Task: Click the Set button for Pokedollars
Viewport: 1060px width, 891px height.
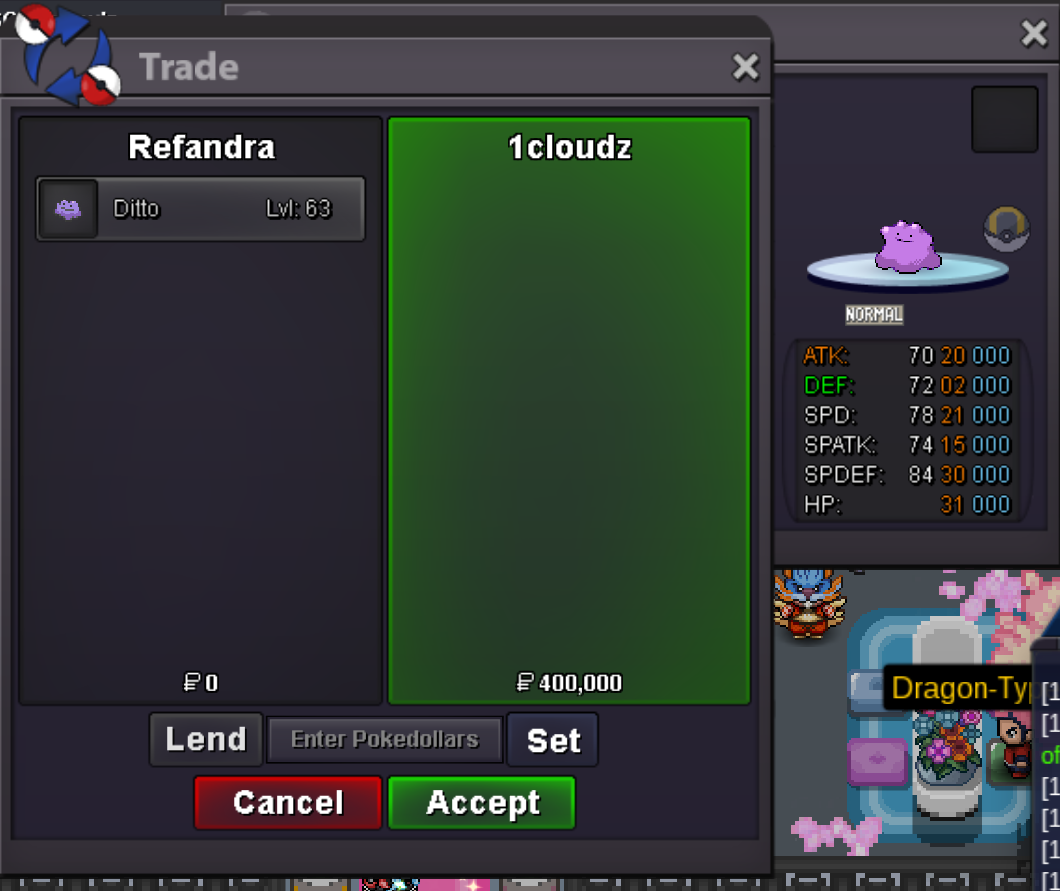Action: click(553, 740)
